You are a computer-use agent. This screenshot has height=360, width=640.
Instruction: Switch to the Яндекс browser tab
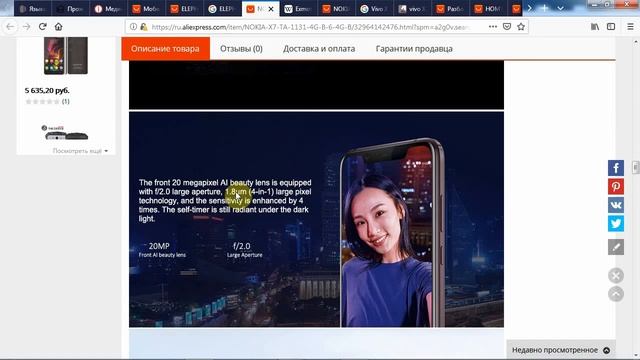pos(33,9)
